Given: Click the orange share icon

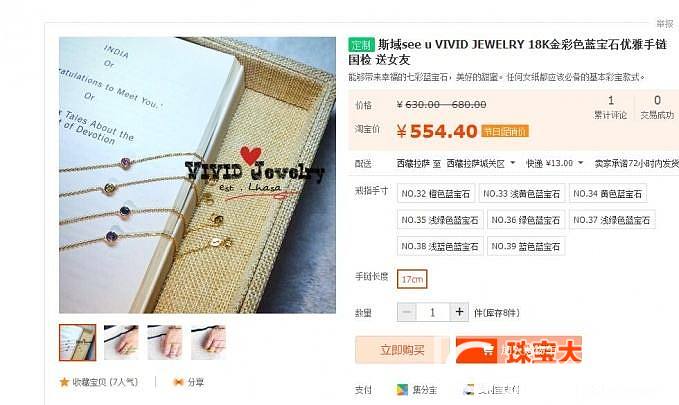Looking at the screenshot, I should [x=178, y=382].
